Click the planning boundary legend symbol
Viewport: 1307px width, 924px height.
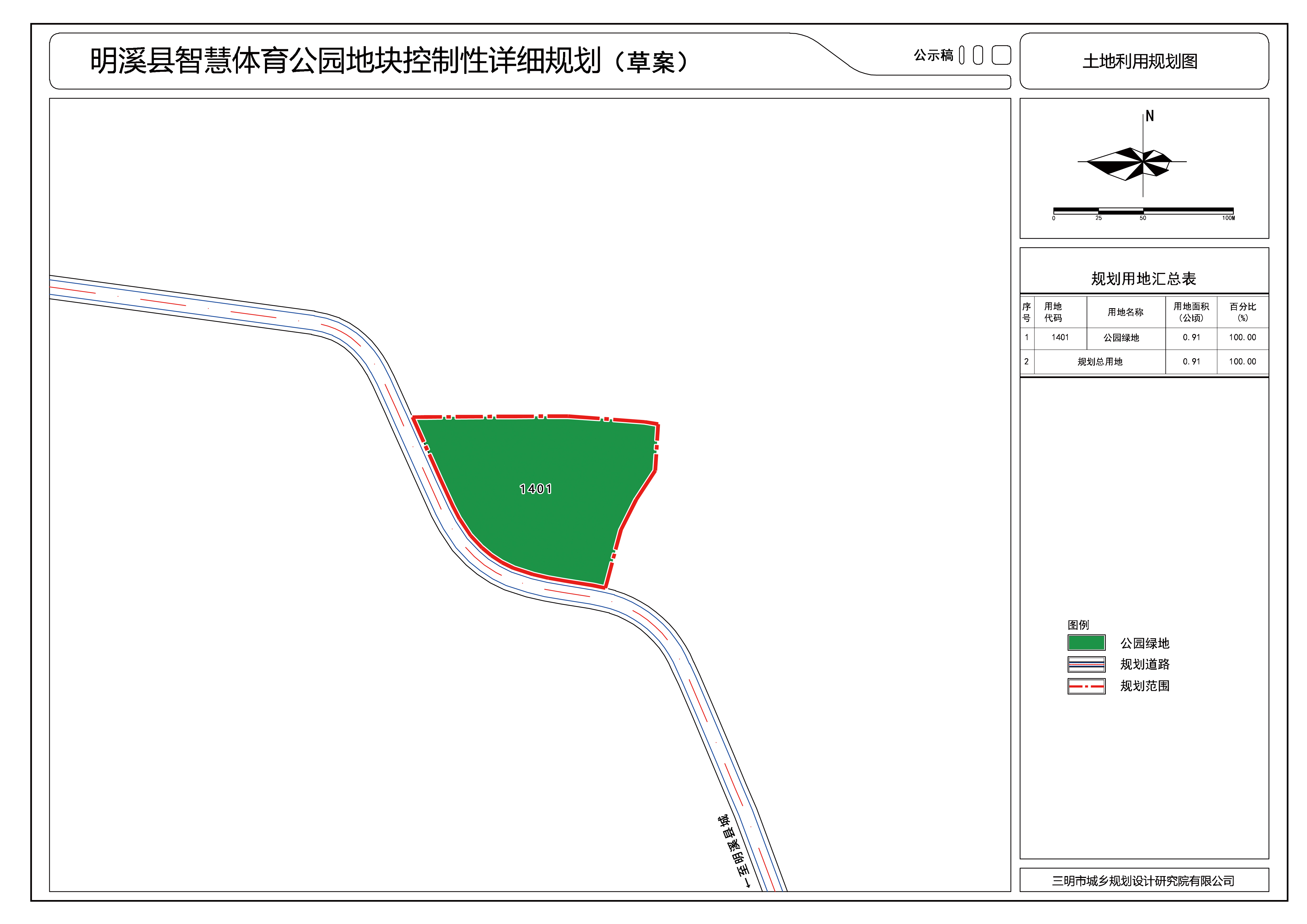click(x=1086, y=686)
